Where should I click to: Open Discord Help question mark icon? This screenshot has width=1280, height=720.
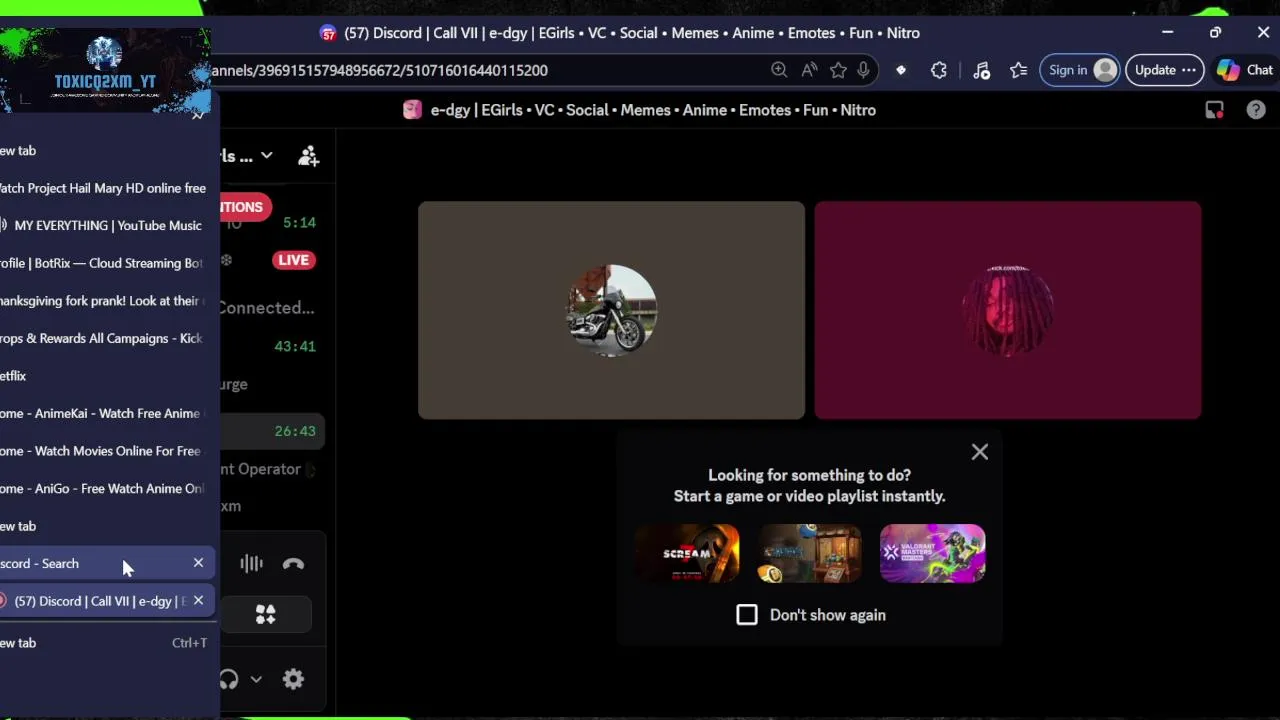pyautogui.click(x=1256, y=110)
